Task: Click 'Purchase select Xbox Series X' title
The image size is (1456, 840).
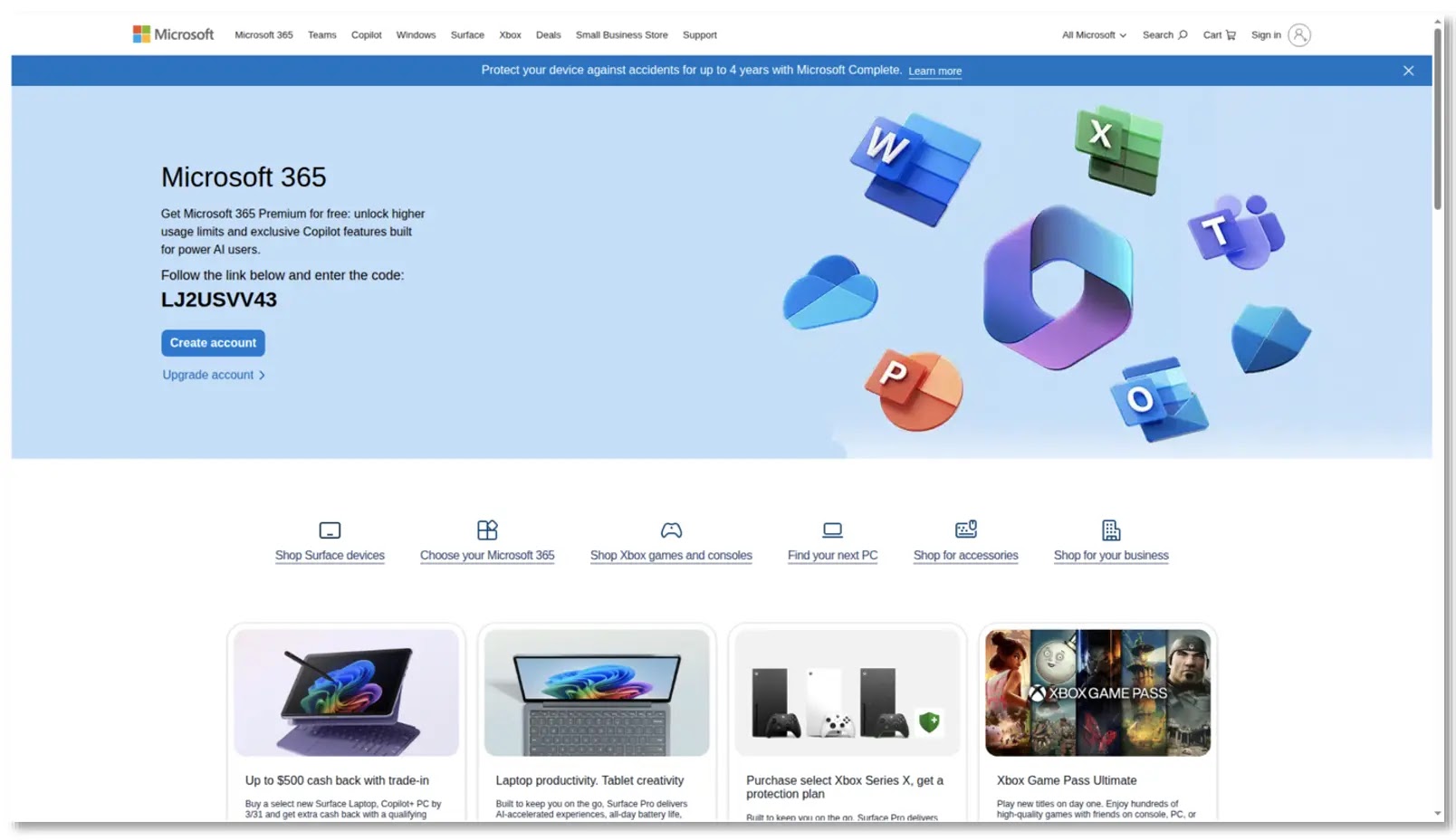Action: pos(845,787)
